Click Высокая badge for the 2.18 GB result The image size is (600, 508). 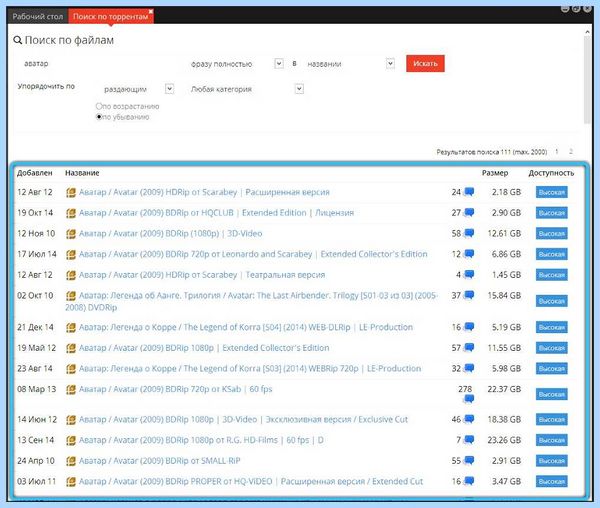click(551, 192)
